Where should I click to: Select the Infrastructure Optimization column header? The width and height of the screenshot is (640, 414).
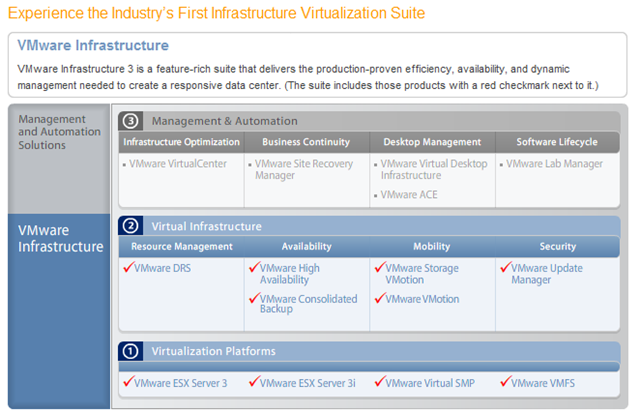pos(181,142)
